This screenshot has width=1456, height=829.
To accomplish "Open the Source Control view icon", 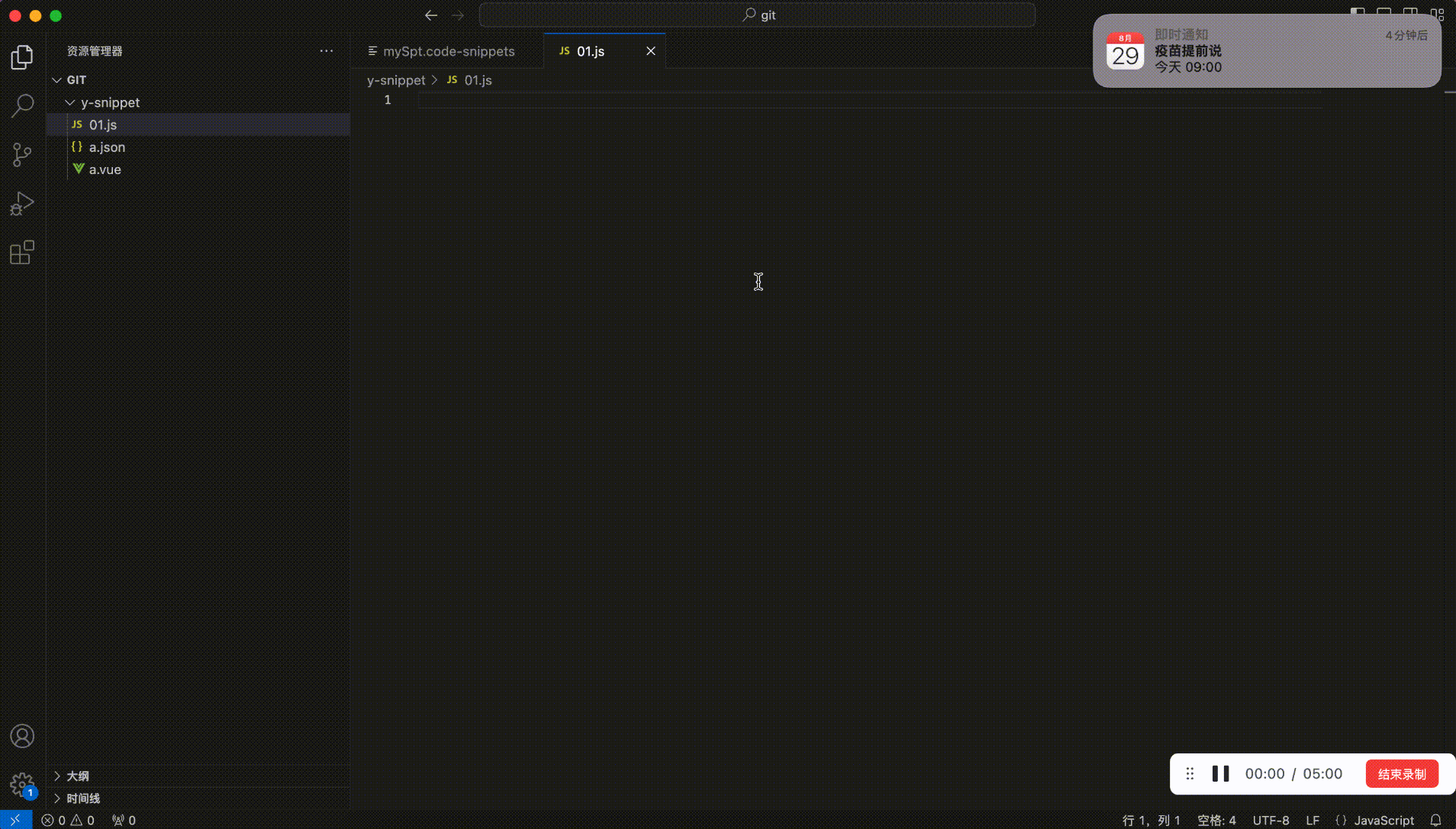I will tap(22, 154).
